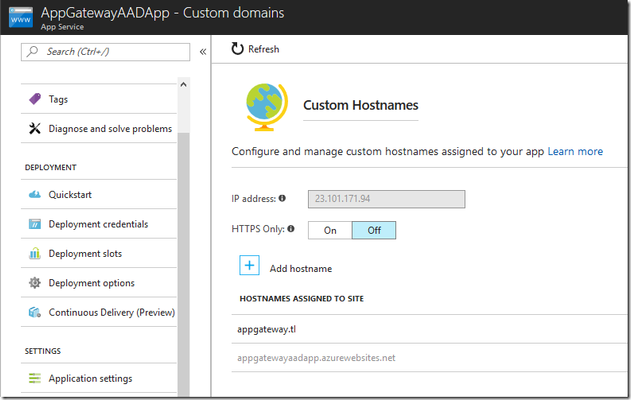The height and width of the screenshot is (400, 631).
Task: Select Deployment credentials in the sidebar
Action: coord(99,224)
